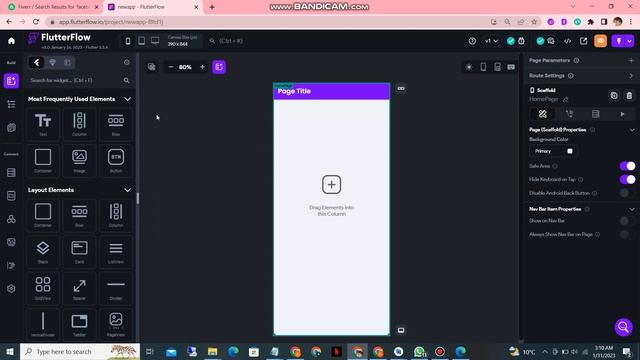
Task: Toggle canvas light/dark mode sun icon
Action: pyautogui.click(x=469, y=67)
